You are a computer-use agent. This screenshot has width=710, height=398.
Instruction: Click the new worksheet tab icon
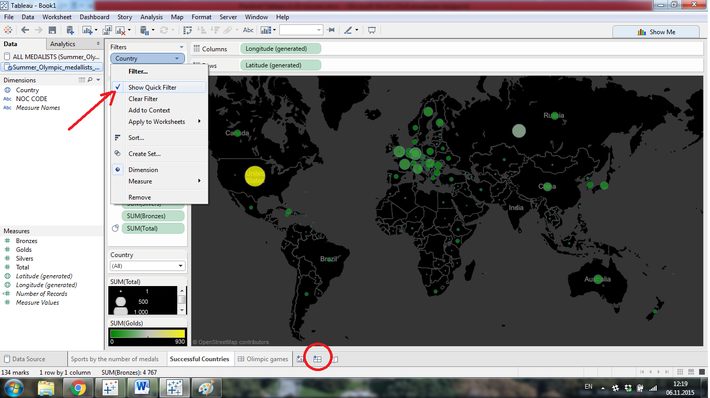point(300,359)
